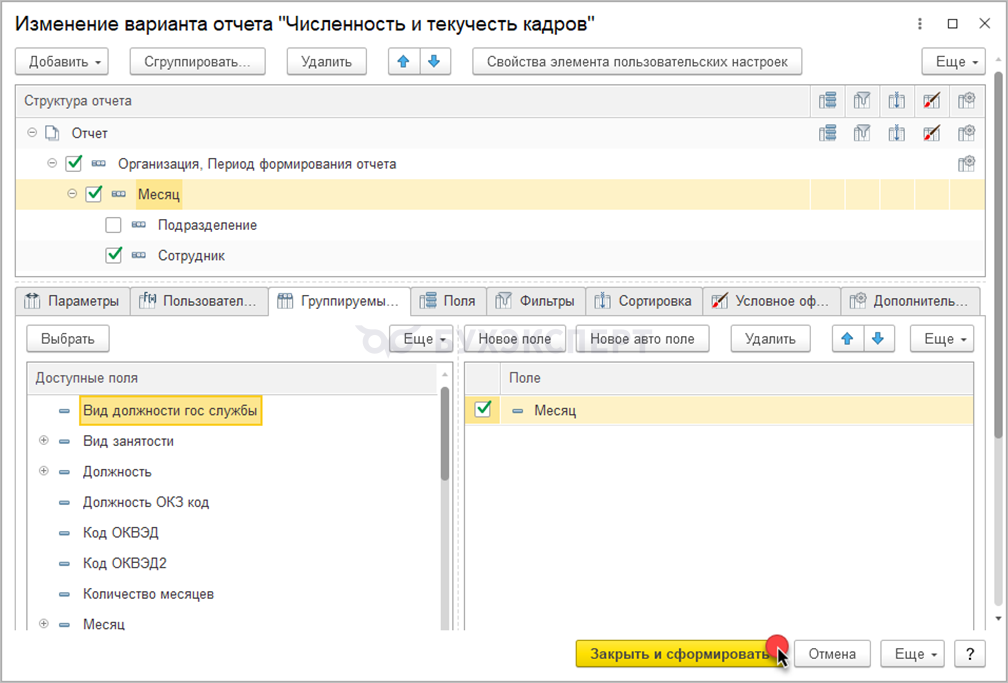Click the selected fields icon in the Отчет row

tap(827, 133)
